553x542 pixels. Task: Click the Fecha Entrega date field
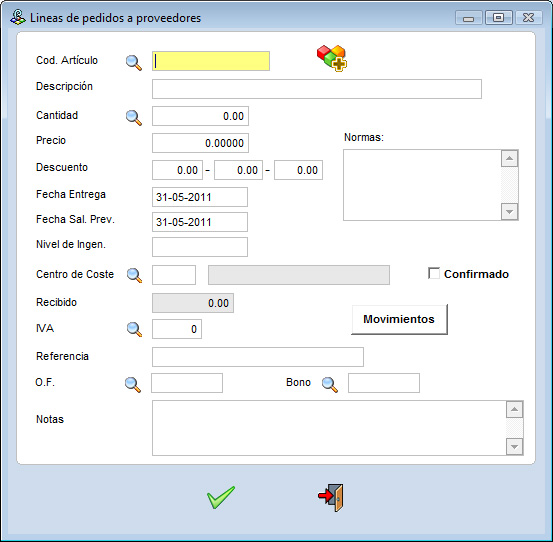tap(200, 197)
